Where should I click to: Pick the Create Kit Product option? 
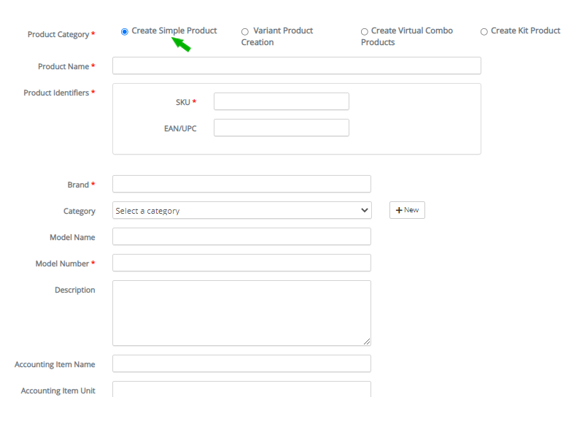[484, 32]
